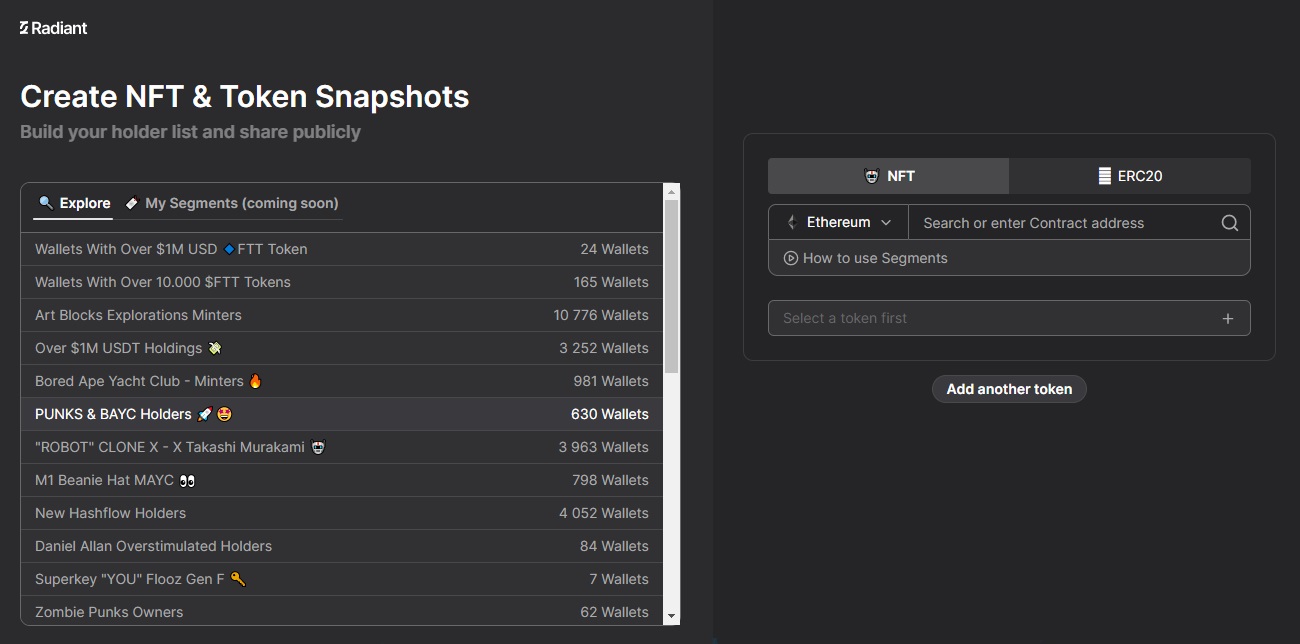Click the fire emoji on Bored Ape row
1300x644 pixels.
[255, 381]
